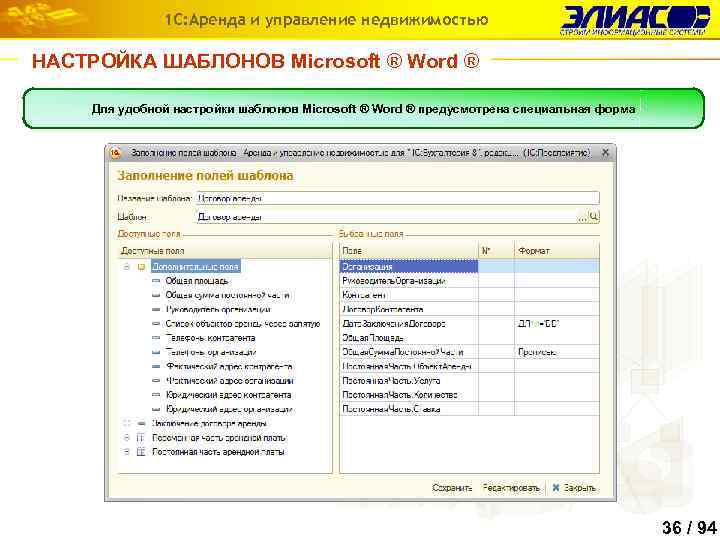Click the field icon next to Юридический адрес контрагента
Image resolution: width=720 pixels, height=540 pixels.
[x=156, y=395]
